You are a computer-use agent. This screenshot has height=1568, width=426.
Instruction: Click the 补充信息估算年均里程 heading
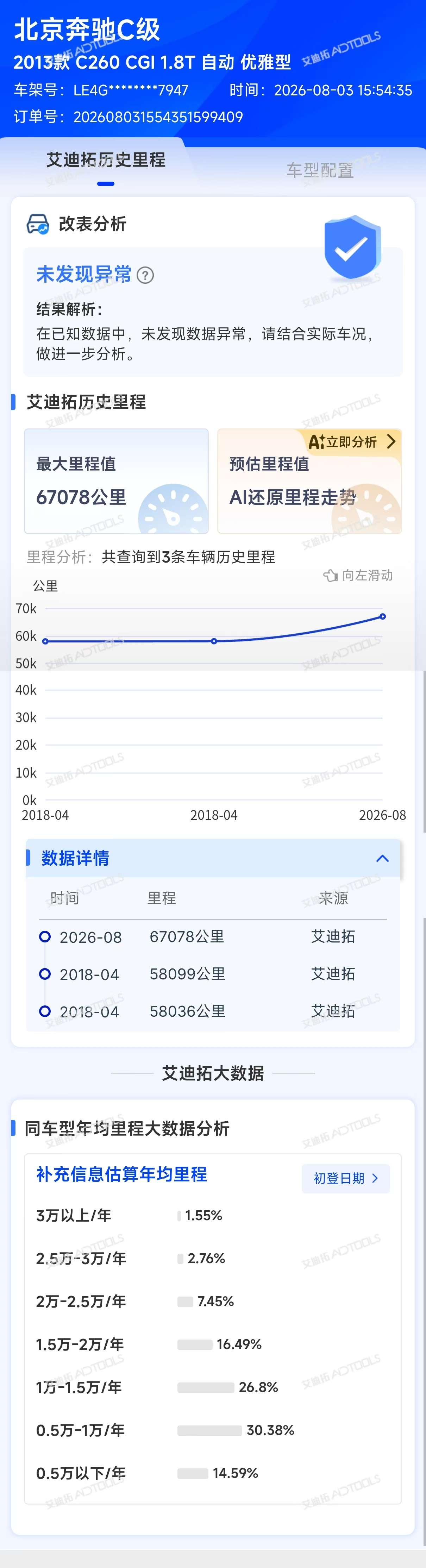(122, 1174)
